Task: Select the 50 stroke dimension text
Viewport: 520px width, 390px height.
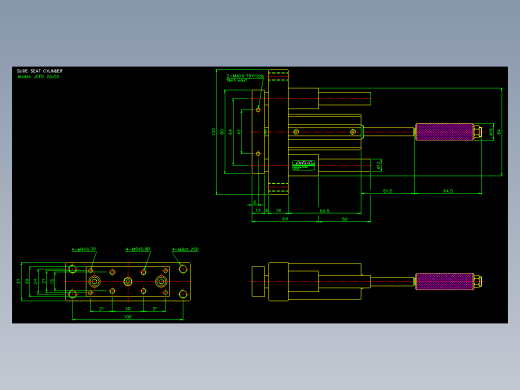Action: click(x=345, y=219)
